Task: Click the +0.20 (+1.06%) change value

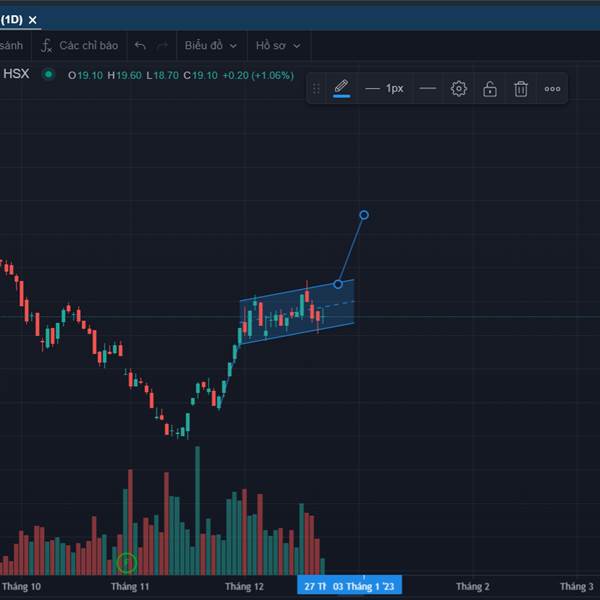Action: pos(258,75)
